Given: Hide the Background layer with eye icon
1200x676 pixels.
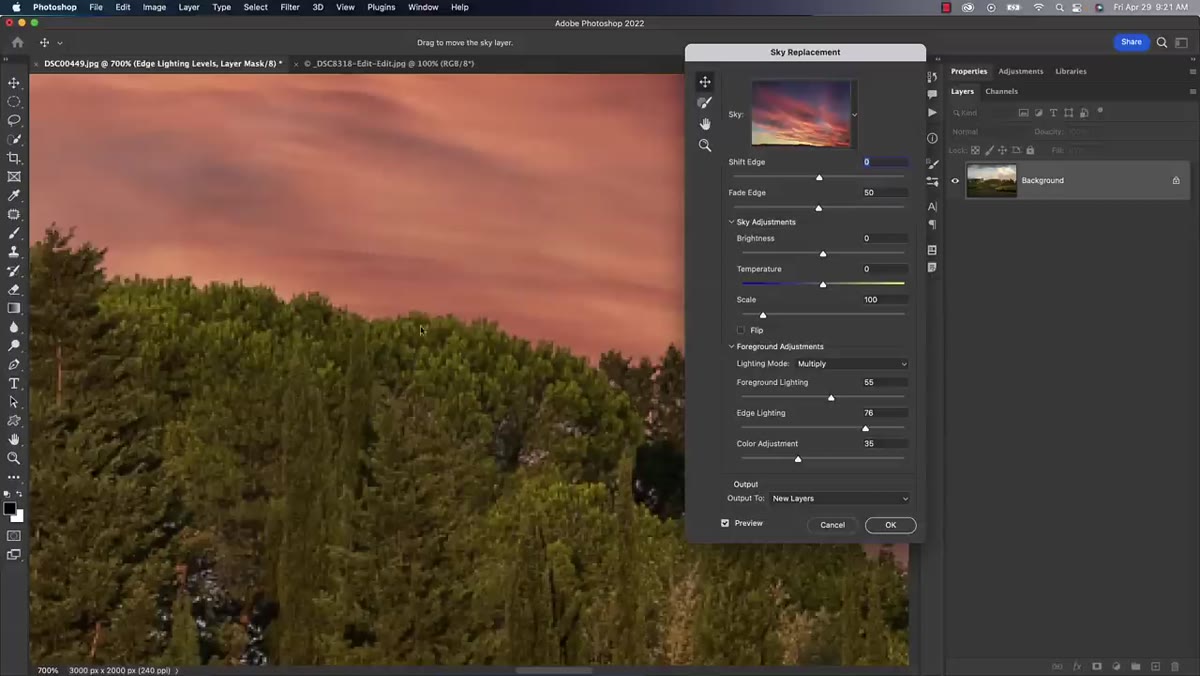Looking at the screenshot, I should coord(955,181).
